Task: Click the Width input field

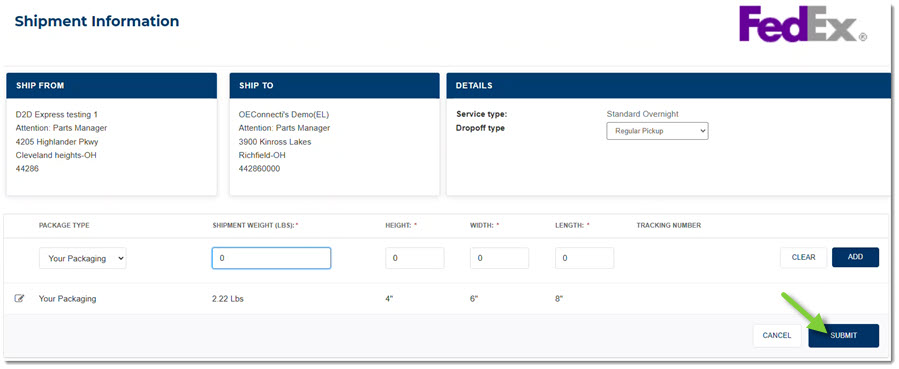Action: 499,258
